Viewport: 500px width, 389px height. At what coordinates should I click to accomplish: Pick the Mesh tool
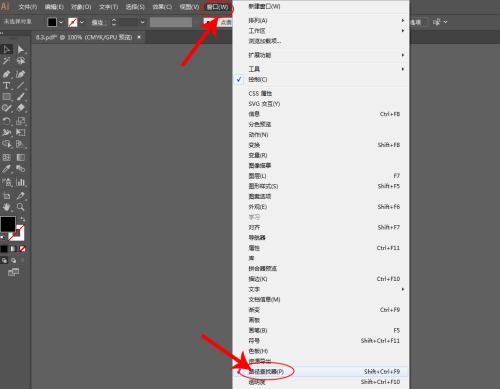coord(6,157)
